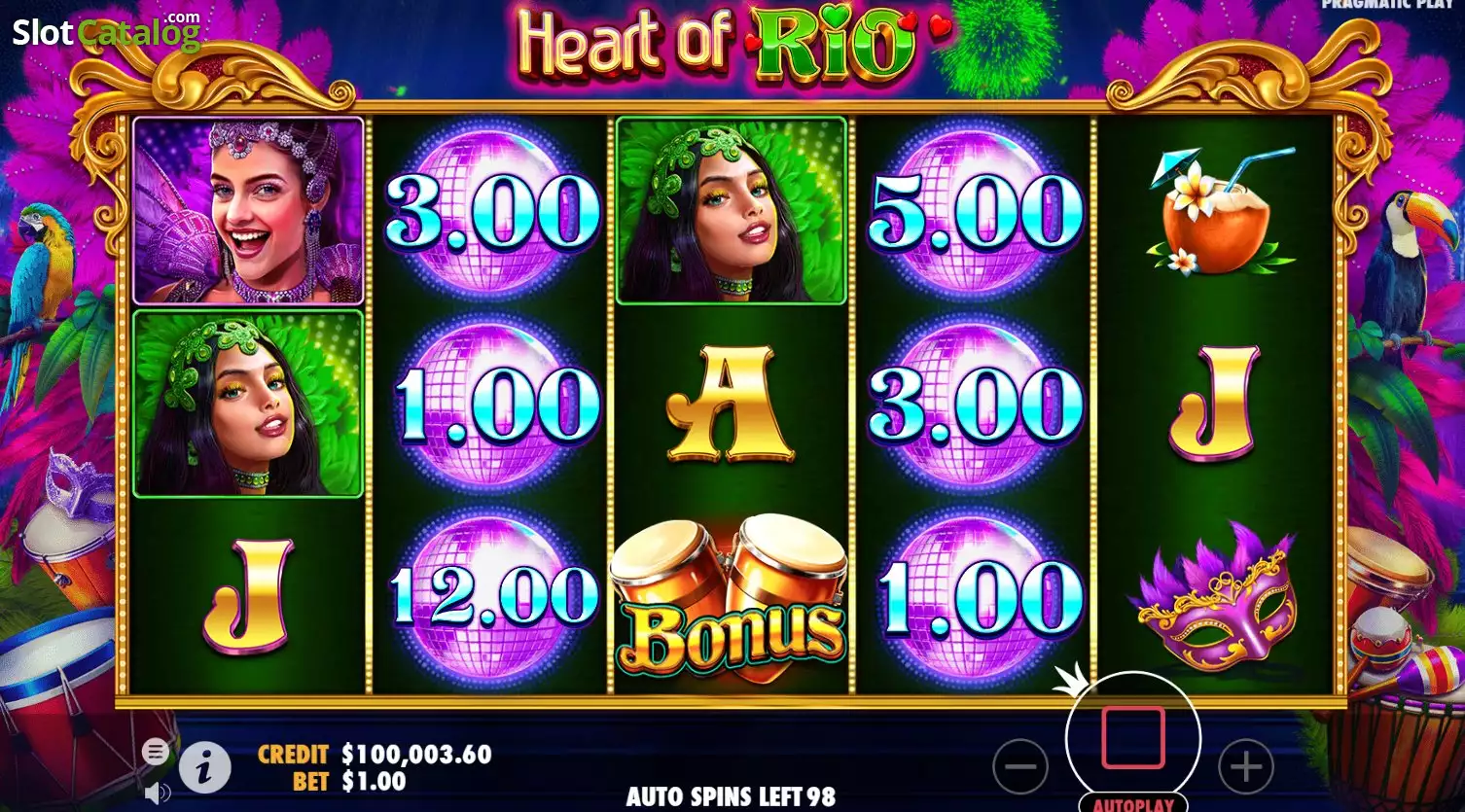
Task: Click the golden A symbol
Action: click(731, 404)
